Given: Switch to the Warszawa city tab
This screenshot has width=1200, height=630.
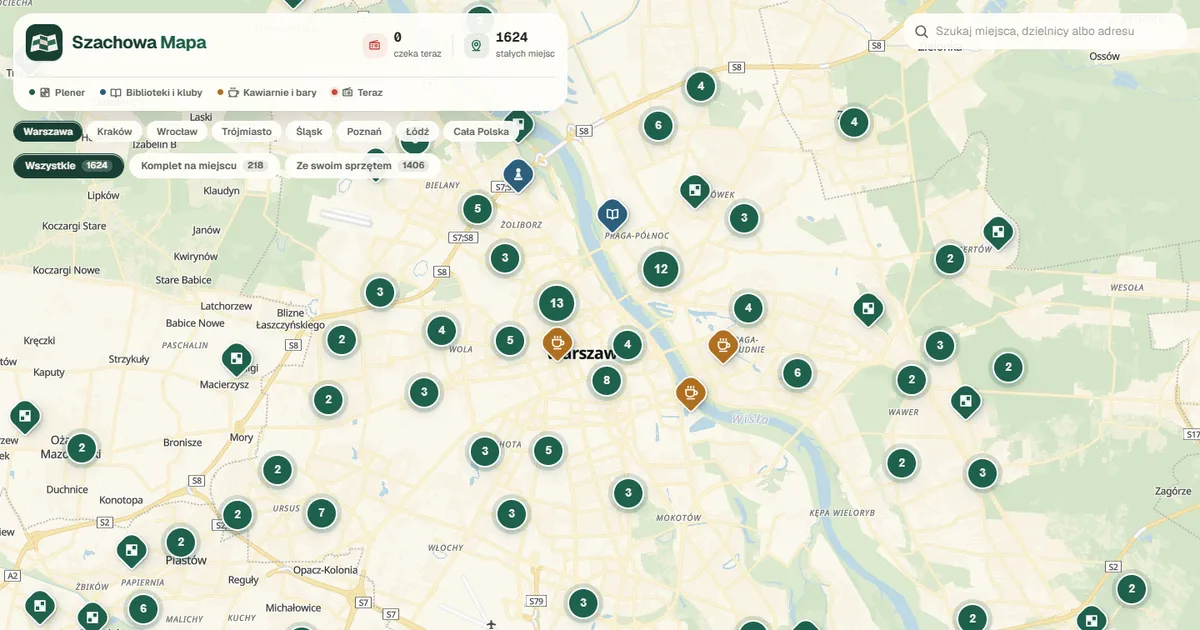Looking at the screenshot, I should coord(48,131).
